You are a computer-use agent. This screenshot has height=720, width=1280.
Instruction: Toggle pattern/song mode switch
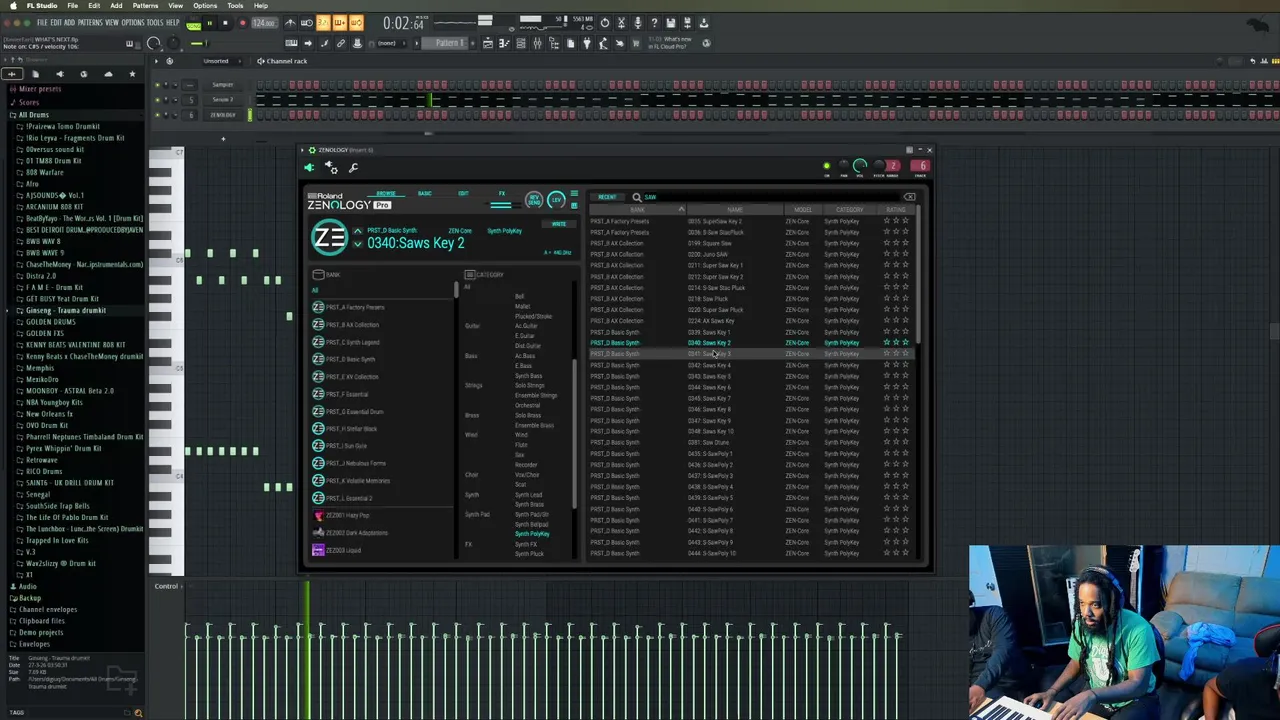click(x=194, y=22)
